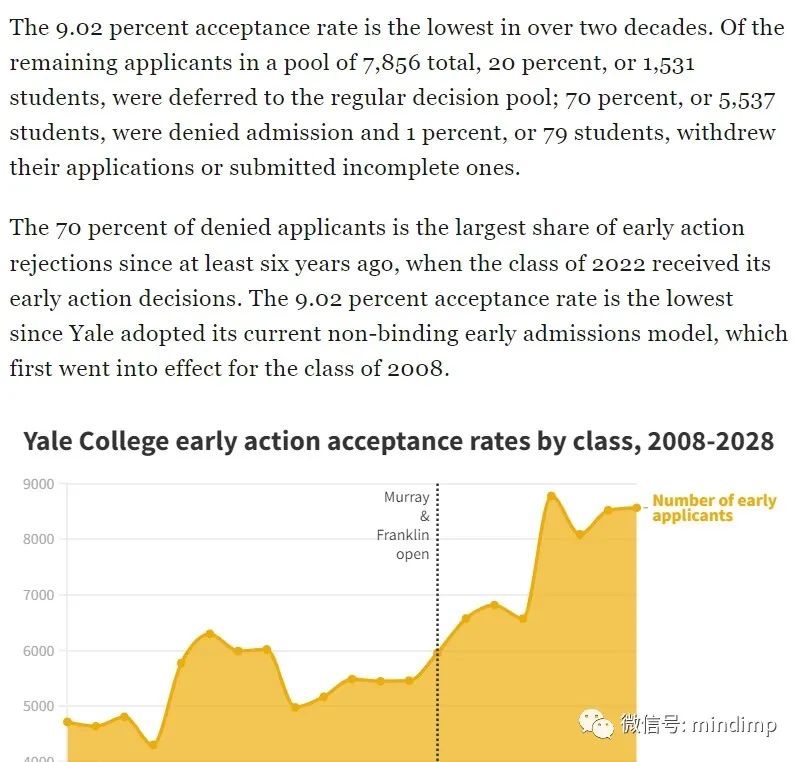Select the first data point at chart's left edge

(68, 722)
